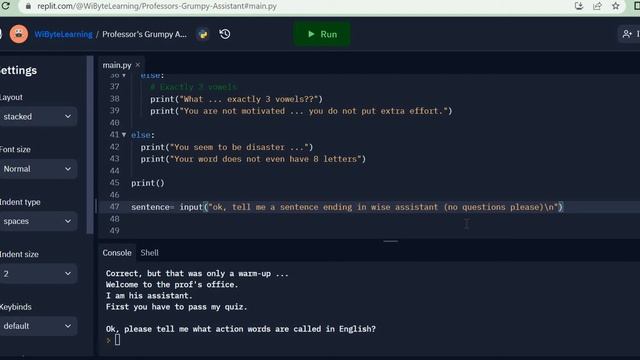Click the 'Exactly 3 vowels' comment line
The height and width of the screenshot is (360, 640).
click(193, 87)
